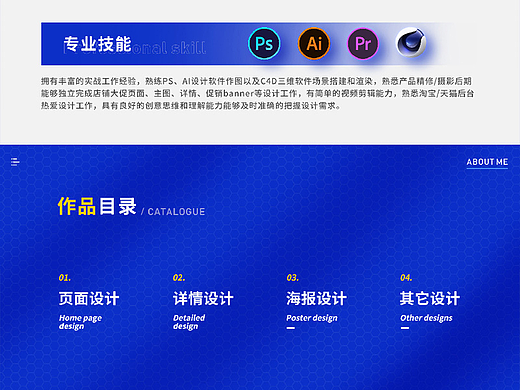Click the Cinema 4D sphere icon
The height and width of the screenshot is (390, 520).
411,42
